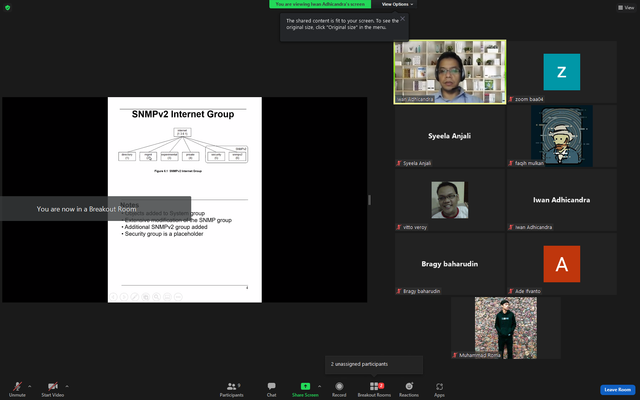Click muted mic icon beside faqih mulkan
640x400 pixels.
coord(511,163)
